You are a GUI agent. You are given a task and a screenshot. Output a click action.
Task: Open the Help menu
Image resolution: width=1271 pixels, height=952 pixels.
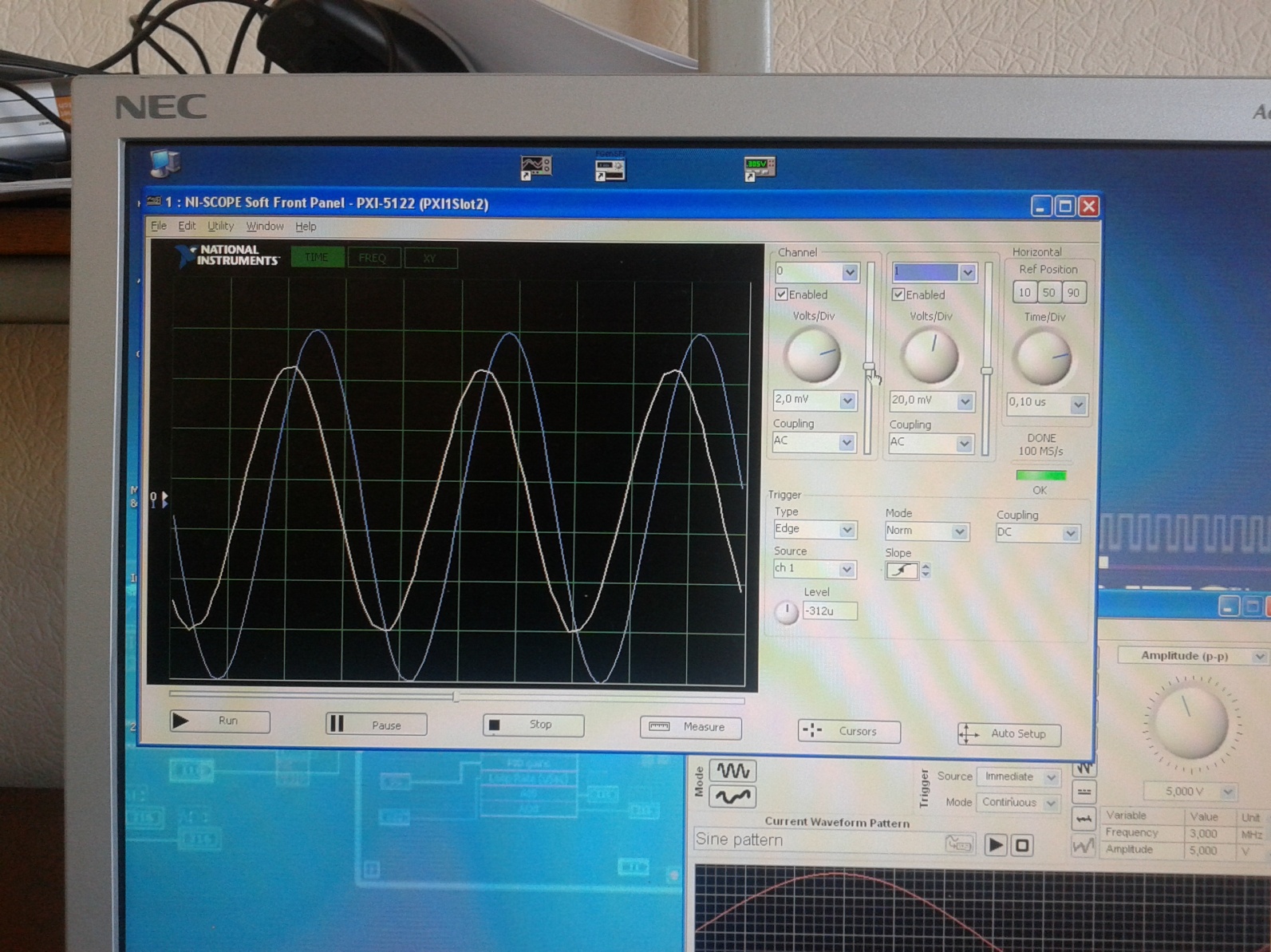pos(306,227)
